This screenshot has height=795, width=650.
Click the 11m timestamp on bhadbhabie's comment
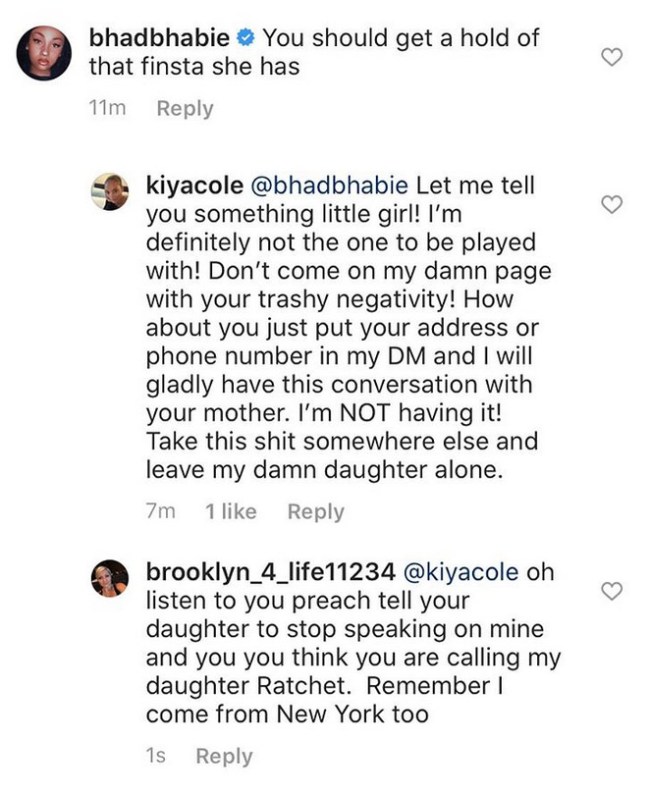click(x=107, y=108)
